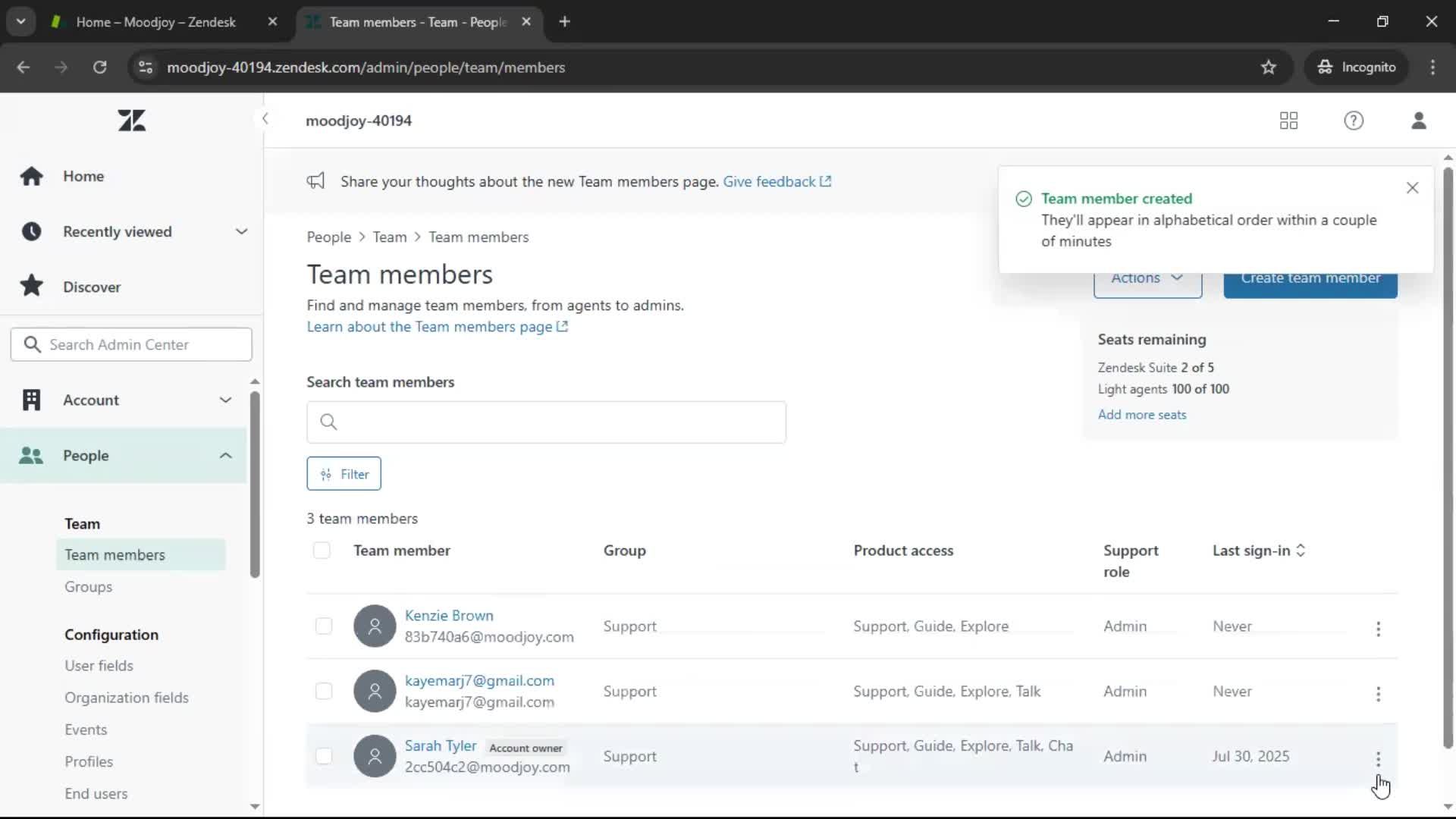Click the browser address bar URL
Image resolution: width=1456 pixels, height=819 pixels.
coord(366,67)
